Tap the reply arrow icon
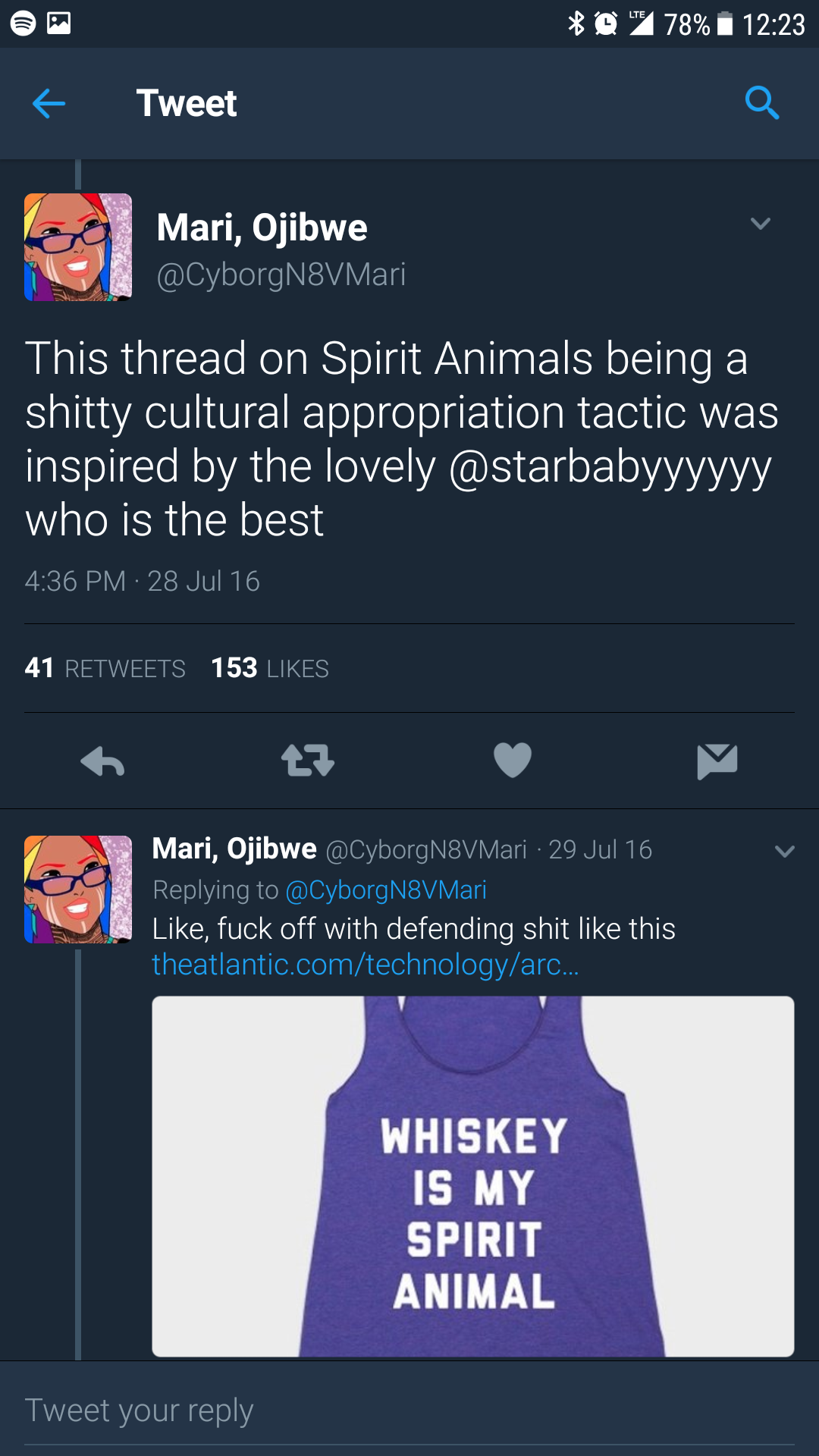The height and width of the screenshot is (1456, 819). tap(102, 761)
